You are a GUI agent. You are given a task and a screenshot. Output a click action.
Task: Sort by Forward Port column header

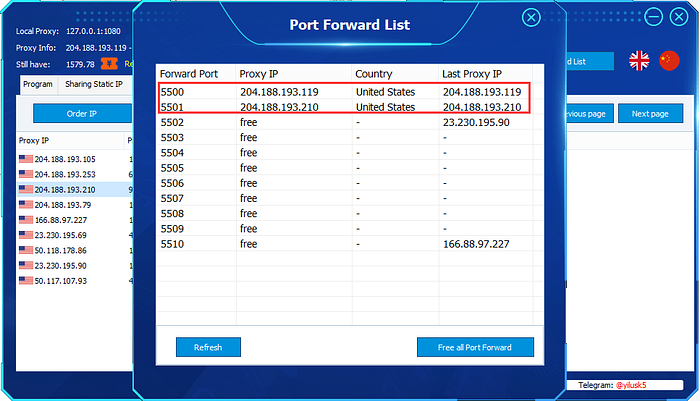(196, 74)
